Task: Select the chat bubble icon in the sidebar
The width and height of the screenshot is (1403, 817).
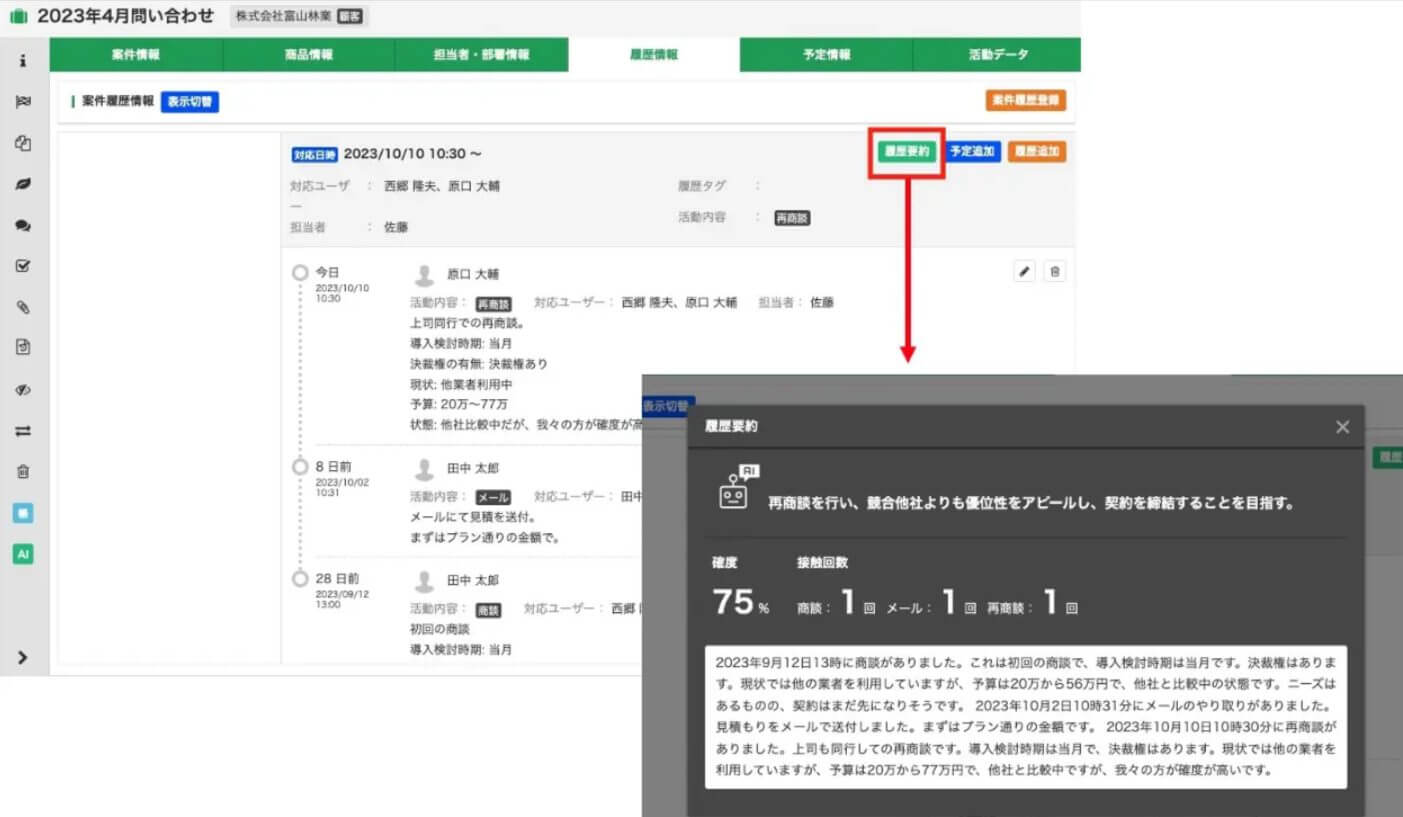Action: coord(23,225)
